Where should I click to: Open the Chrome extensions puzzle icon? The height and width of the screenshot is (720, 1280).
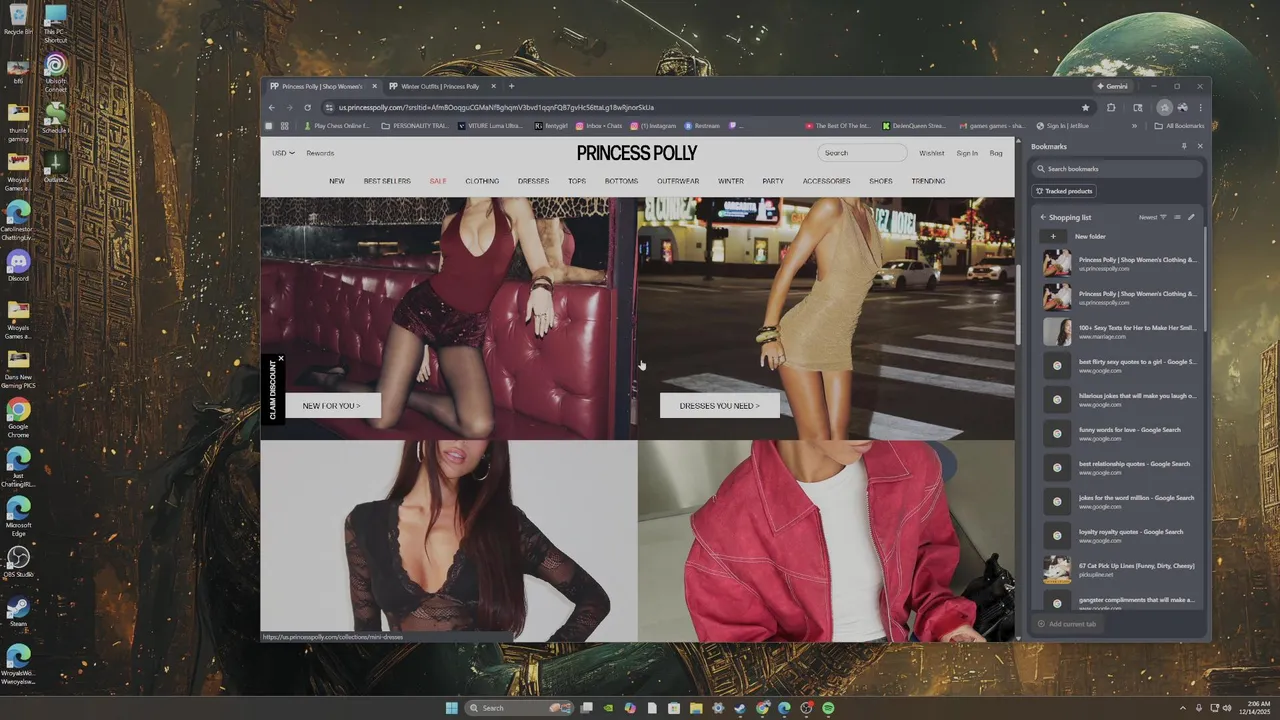(x=1111, y=107)
